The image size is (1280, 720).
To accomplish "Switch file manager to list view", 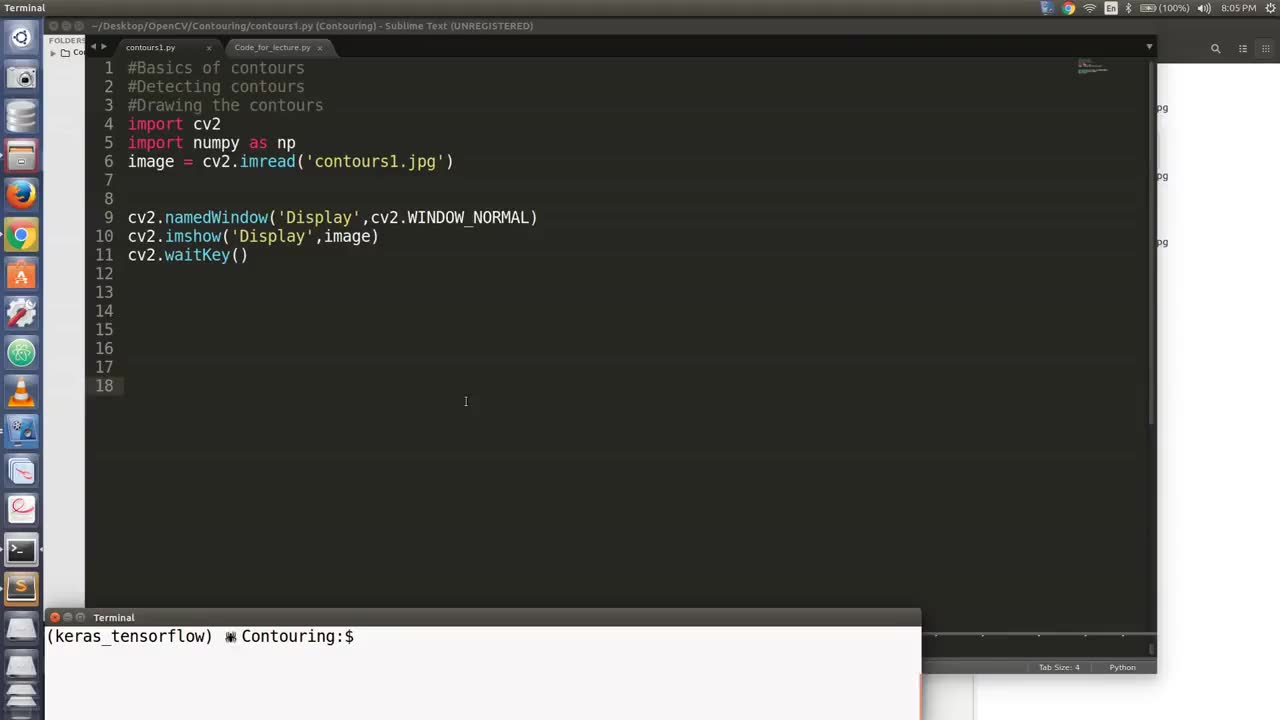I will 1243,48.
